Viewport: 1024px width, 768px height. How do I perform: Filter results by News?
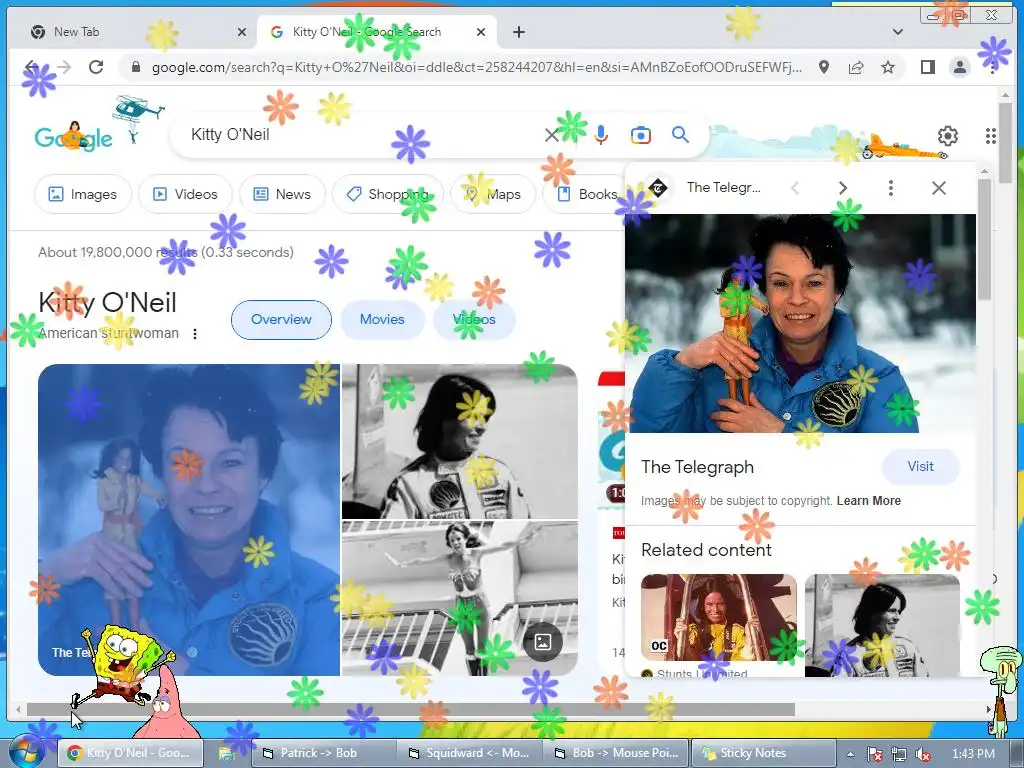click(x=282, y=194)
